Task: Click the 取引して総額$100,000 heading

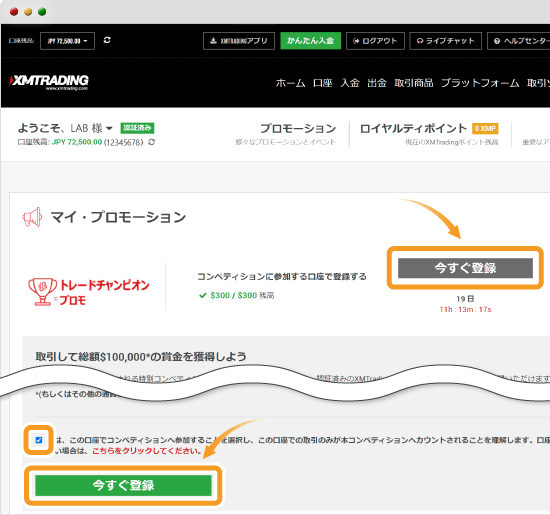Action: pyautogui.click(x=141, y=357)
